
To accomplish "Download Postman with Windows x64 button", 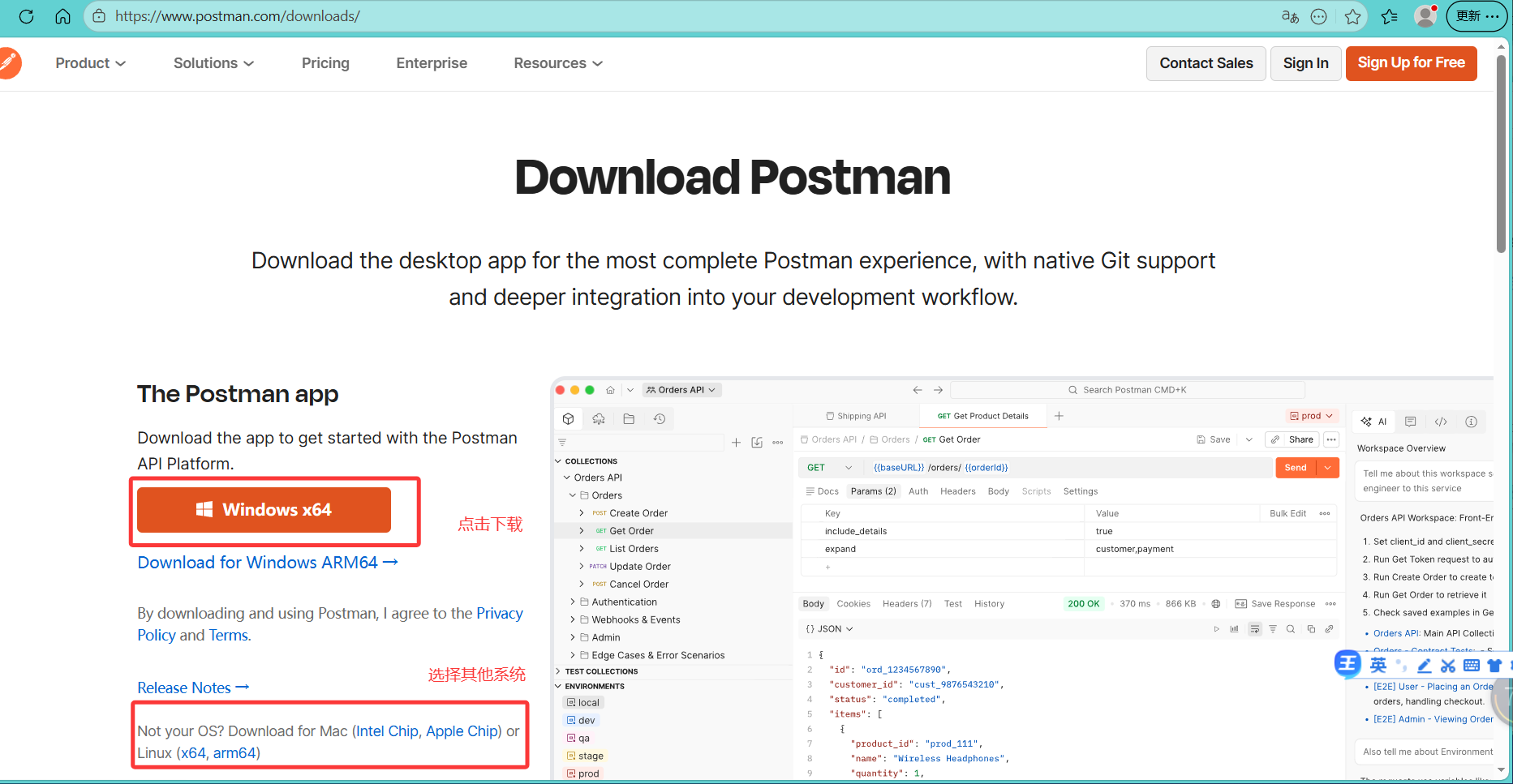I will (264, 510).
